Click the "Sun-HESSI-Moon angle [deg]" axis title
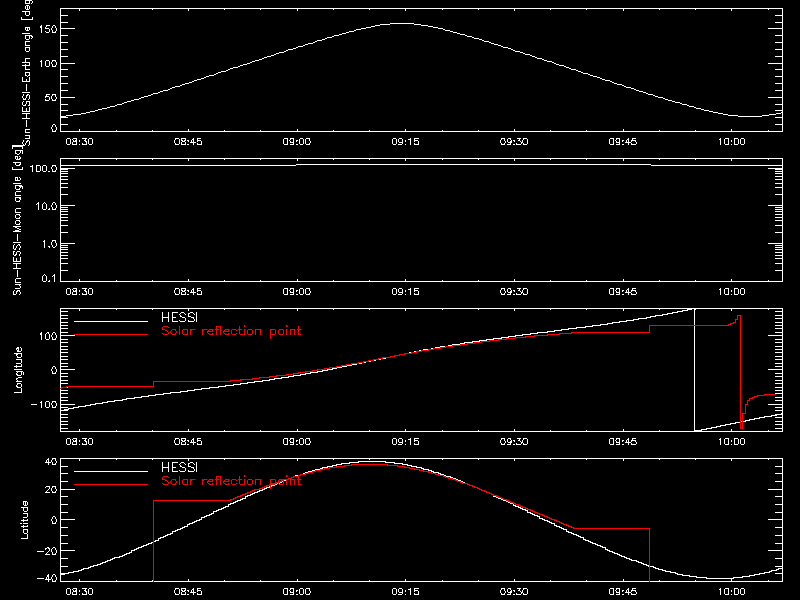The width and height of the screenshot is (800, 600). click(x=17, y=220)
